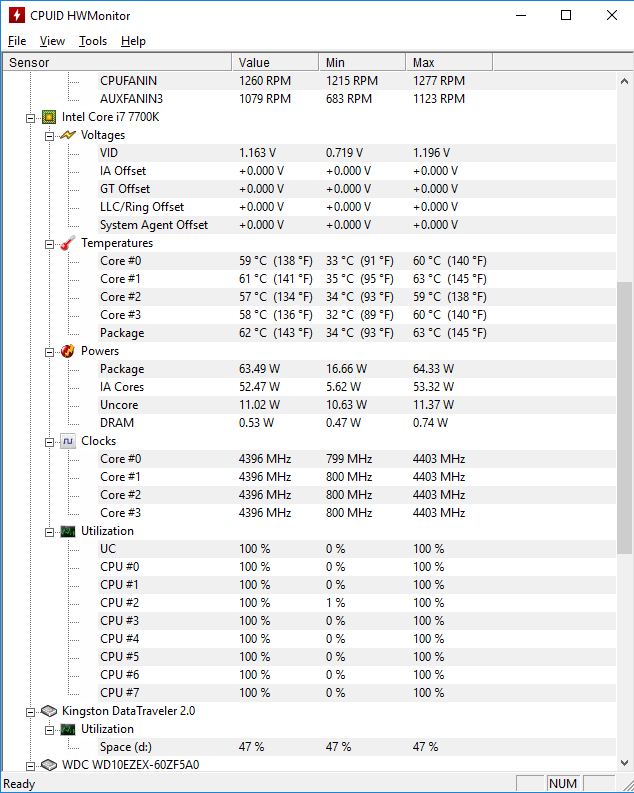Click the WDC WD10EZEX hard drive icon
Screen dimensions: 634x793
(48, 765)
